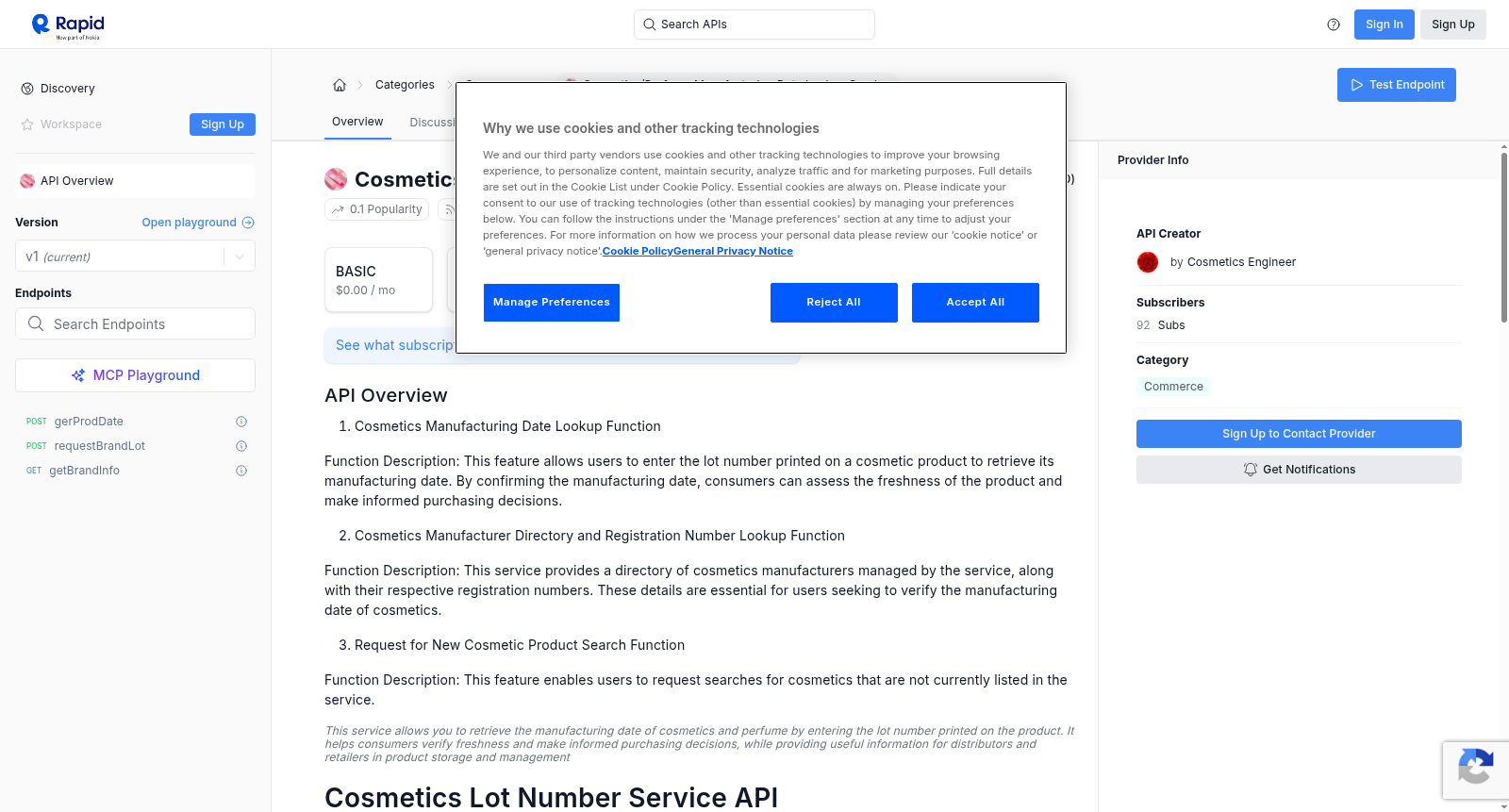Focus the Search APIs field
The width and height of the screenshot is (1509, 812).
point(754,25)
